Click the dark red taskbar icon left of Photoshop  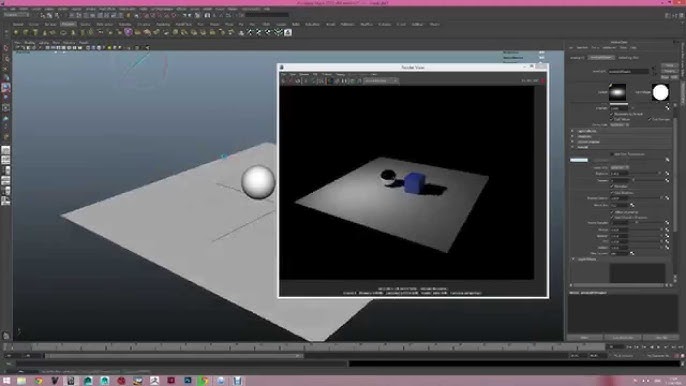pyautogui.click(x=171, y=381)
